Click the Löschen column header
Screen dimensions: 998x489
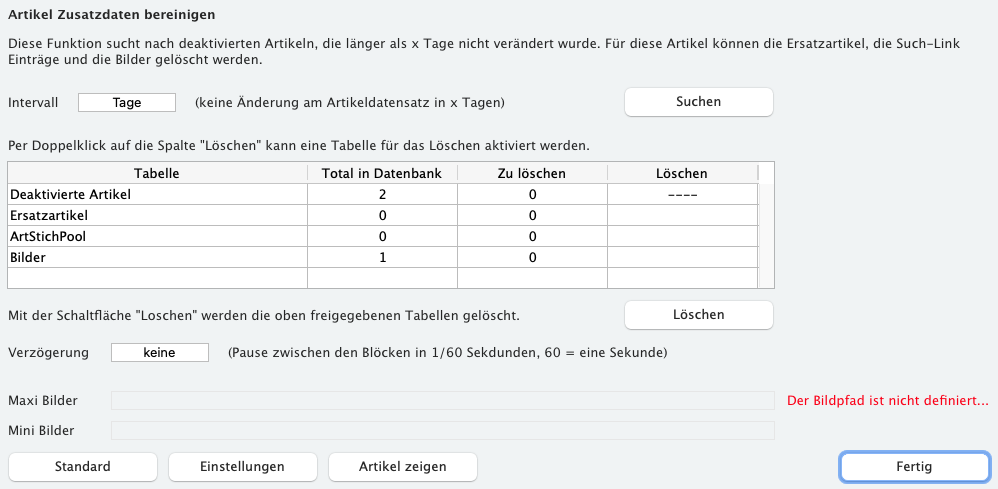pyautogui.click(x=682, y=173)
